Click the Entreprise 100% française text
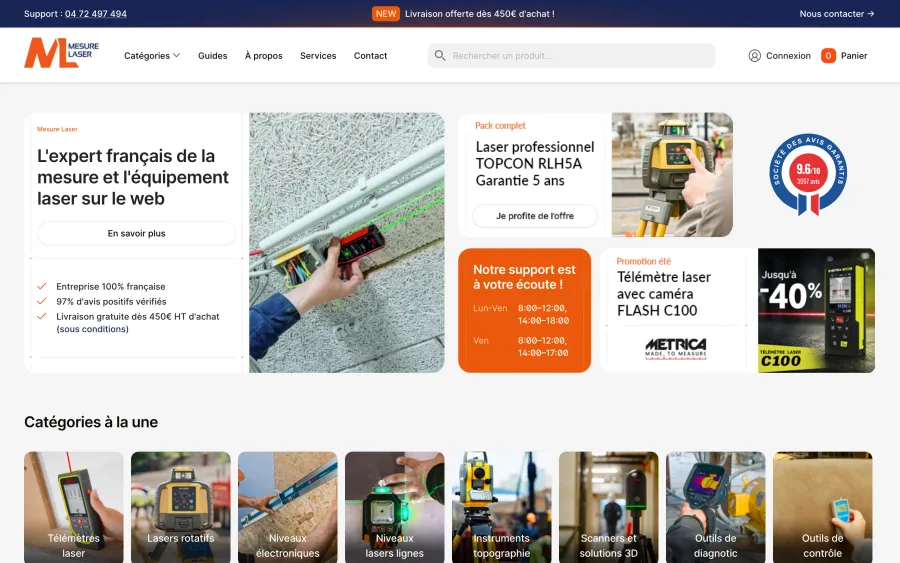Viewport: 900px width, 563px height. click(x=111, y=286)
